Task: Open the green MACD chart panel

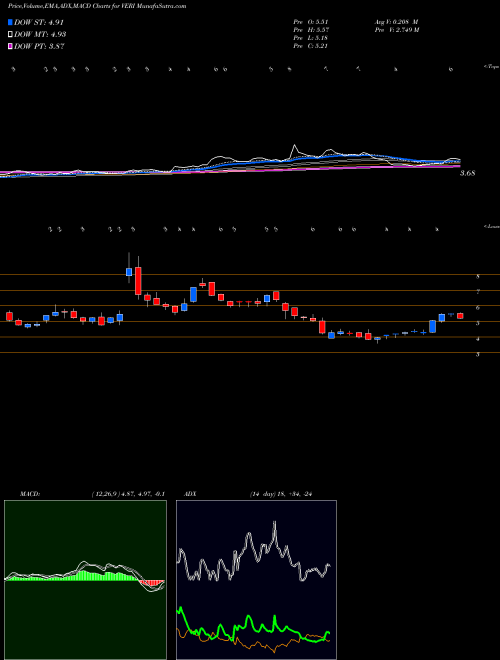Action: pyautogui.click(x=85, y=580)
